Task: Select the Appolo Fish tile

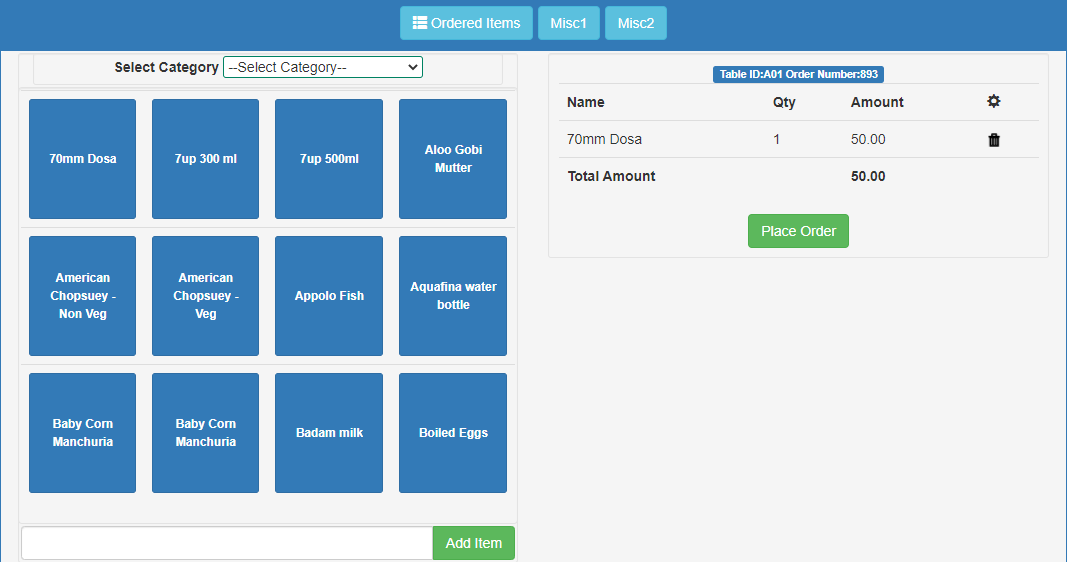Action: coord(329,296)
